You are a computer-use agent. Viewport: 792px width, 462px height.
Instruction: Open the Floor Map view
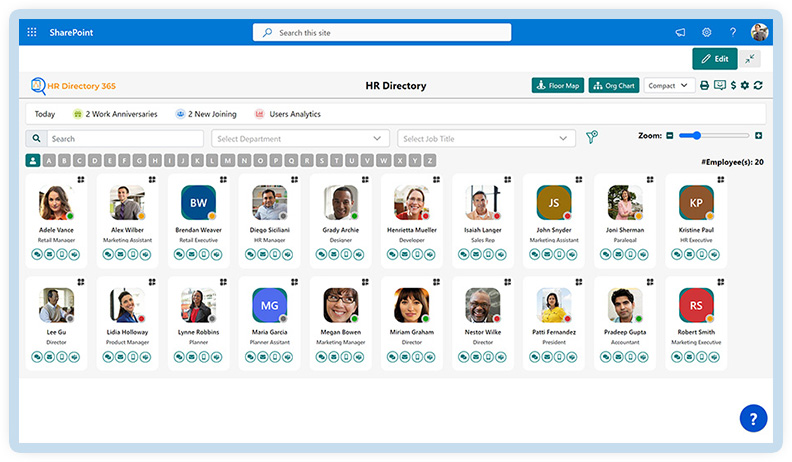coord(558,85)
